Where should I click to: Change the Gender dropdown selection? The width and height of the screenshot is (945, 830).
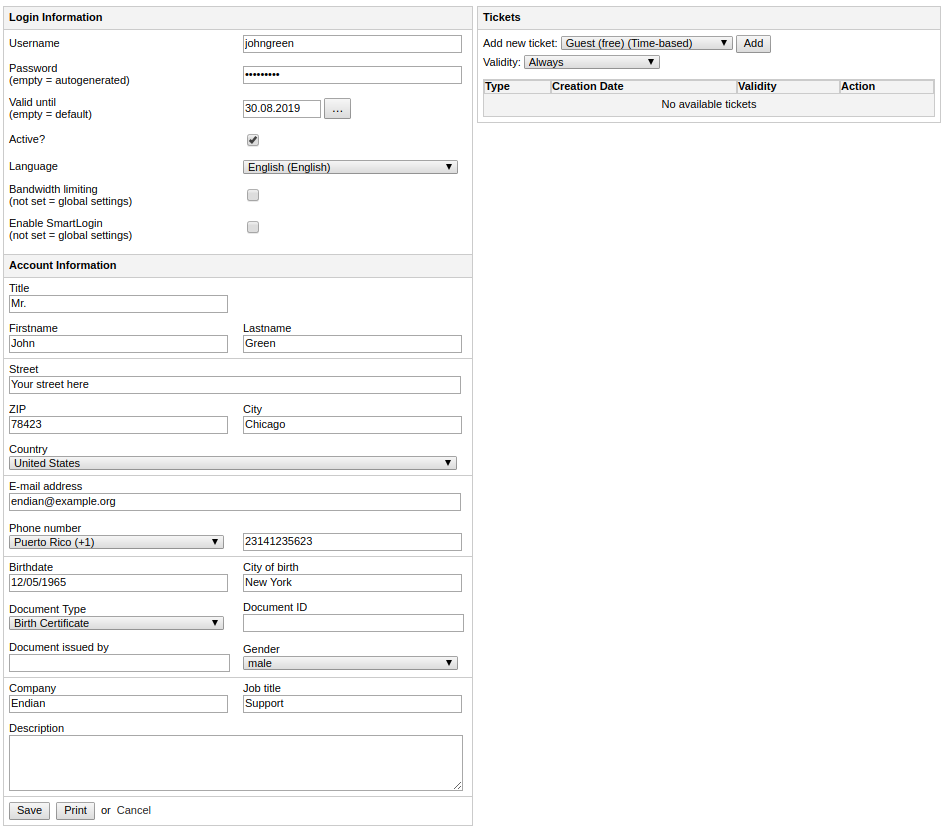pyautogui.click(x=350, y=663)
